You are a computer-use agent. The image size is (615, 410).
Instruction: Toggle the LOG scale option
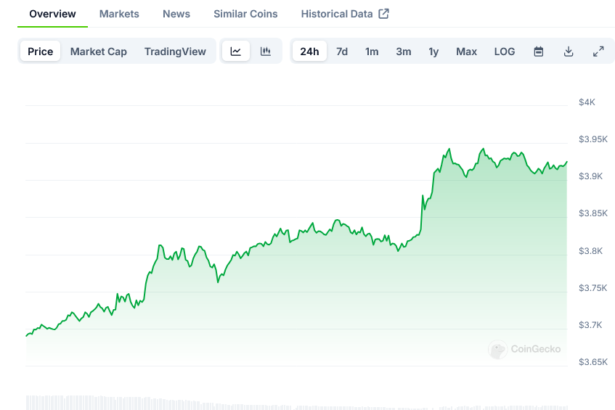pos(504,51)
